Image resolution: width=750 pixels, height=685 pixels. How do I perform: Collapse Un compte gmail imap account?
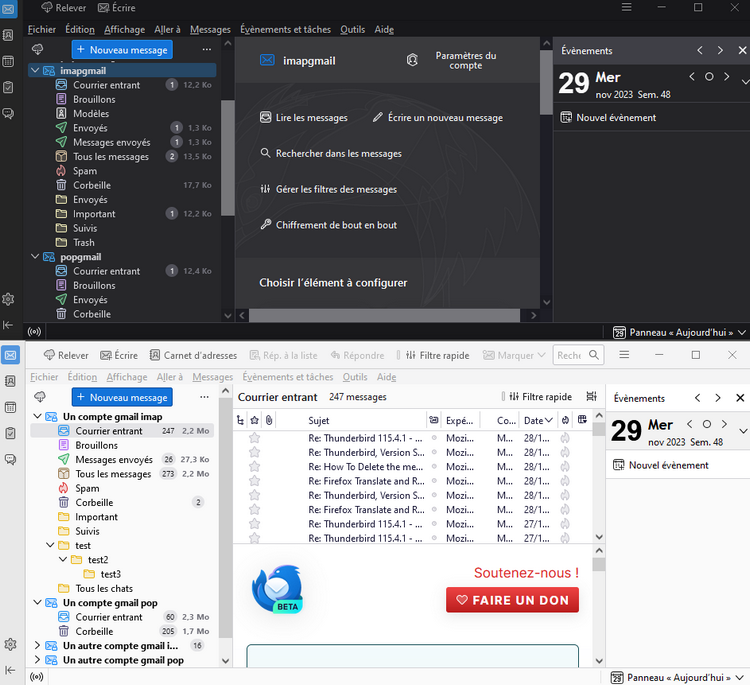pos(37,416)
